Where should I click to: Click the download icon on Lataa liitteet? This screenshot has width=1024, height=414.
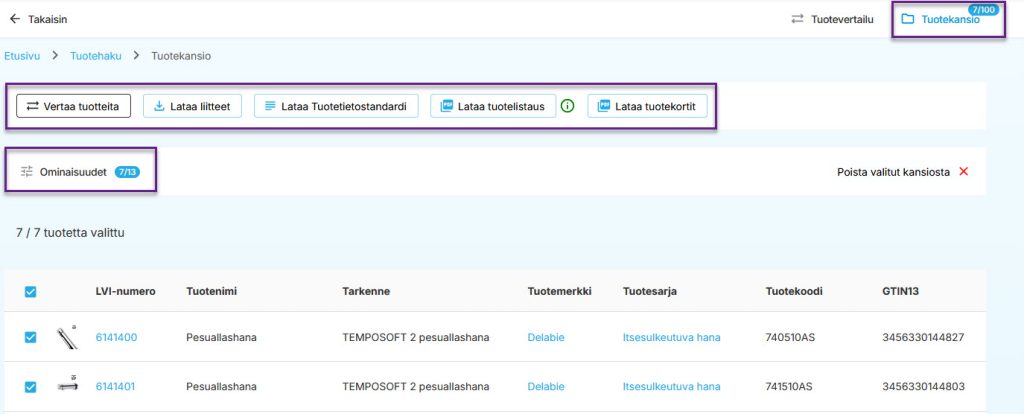(x=159, y=106)
